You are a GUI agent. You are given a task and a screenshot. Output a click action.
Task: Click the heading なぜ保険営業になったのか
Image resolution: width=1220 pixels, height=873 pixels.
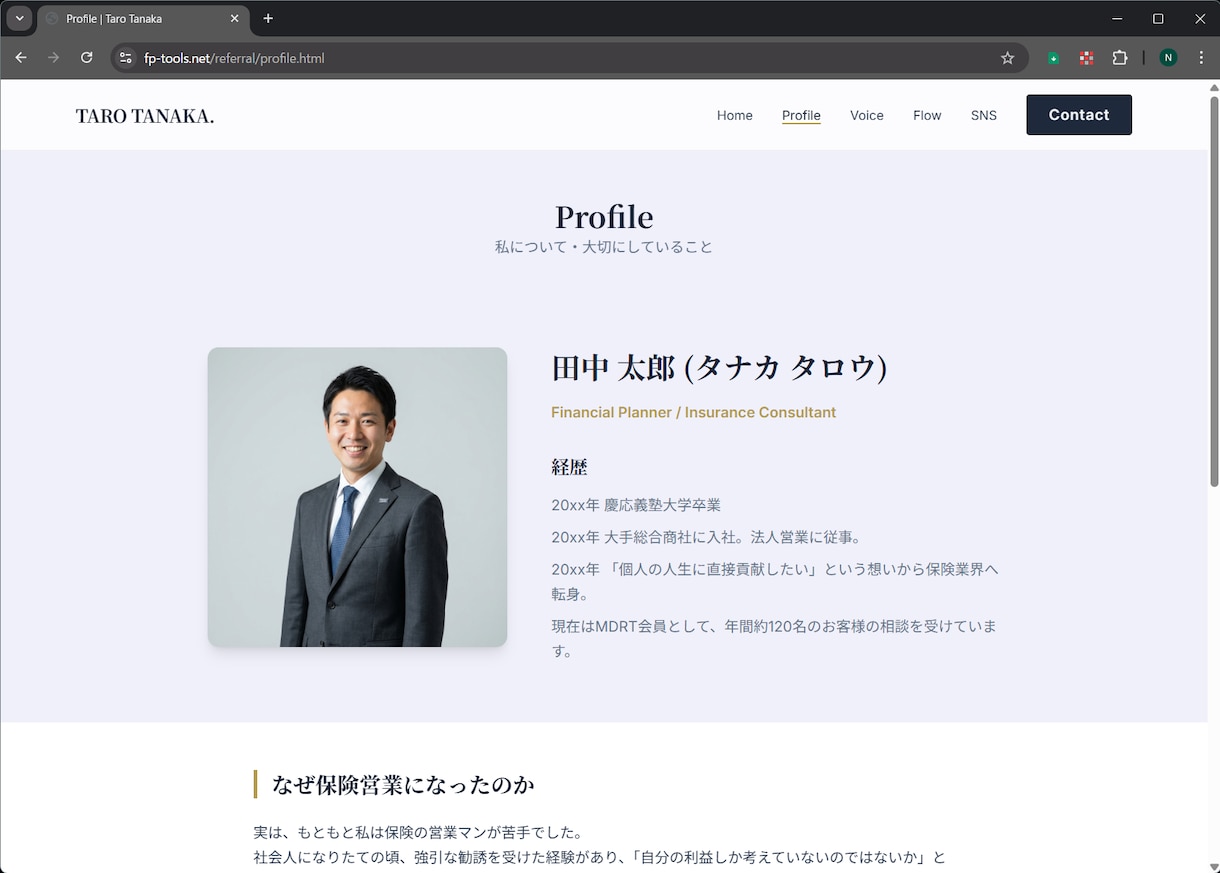[403, 785]
